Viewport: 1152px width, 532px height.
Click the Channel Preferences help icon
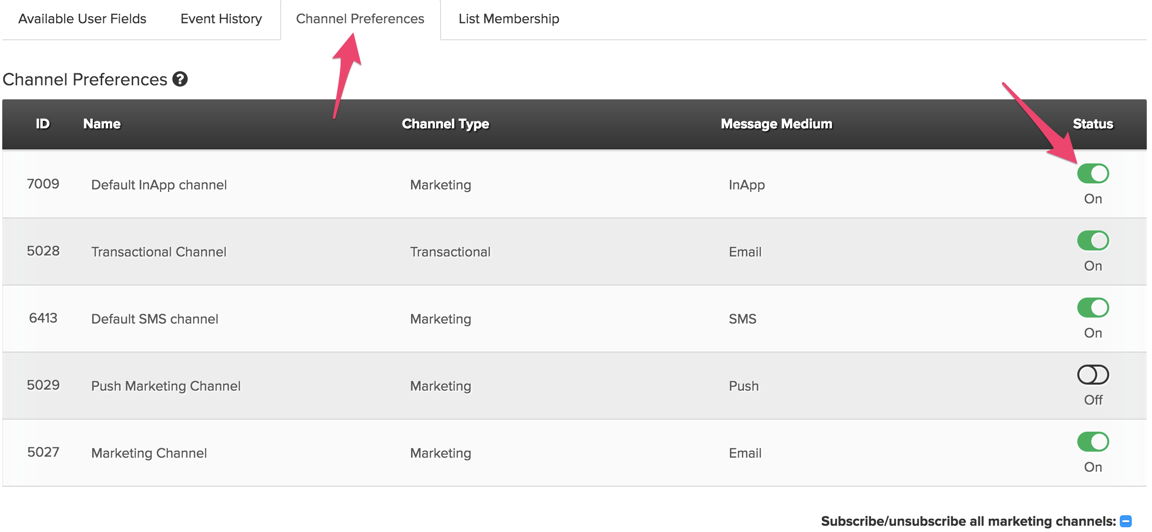180,79
